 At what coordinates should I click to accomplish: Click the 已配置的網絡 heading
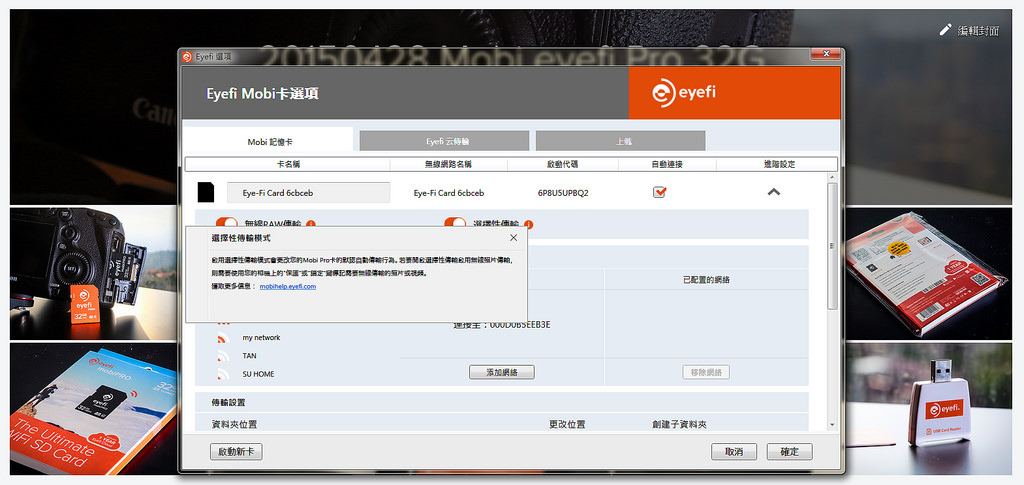tap(706, 279)
